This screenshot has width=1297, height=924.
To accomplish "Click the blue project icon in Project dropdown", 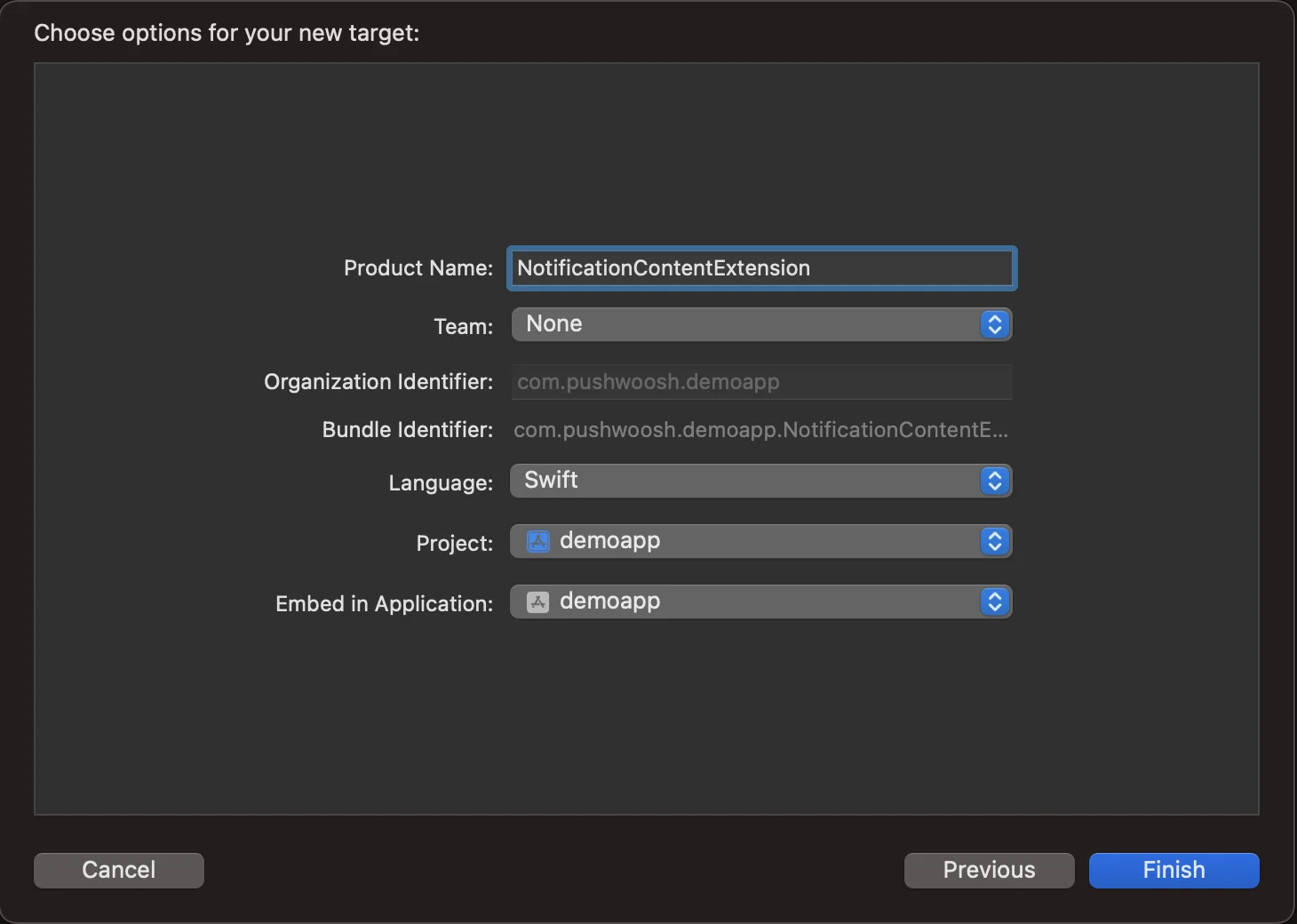I will pos(538,541).
